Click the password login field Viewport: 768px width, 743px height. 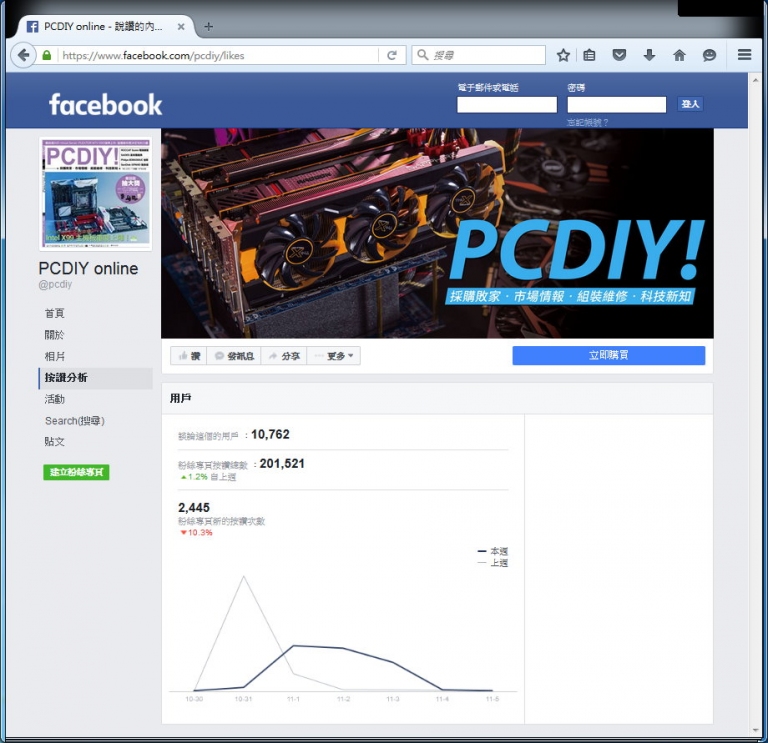pos(617,104)
